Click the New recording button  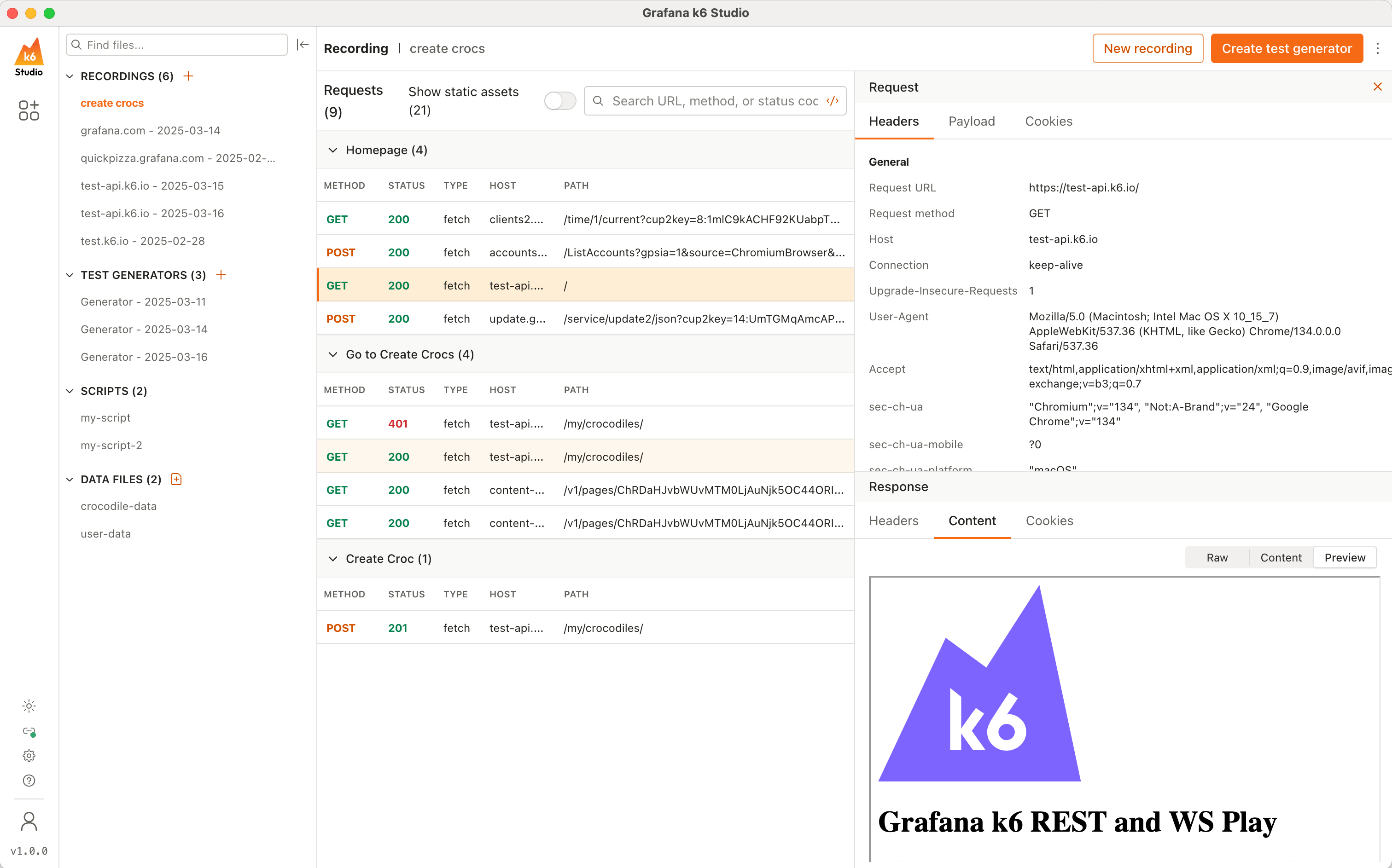pos(1147,48)
